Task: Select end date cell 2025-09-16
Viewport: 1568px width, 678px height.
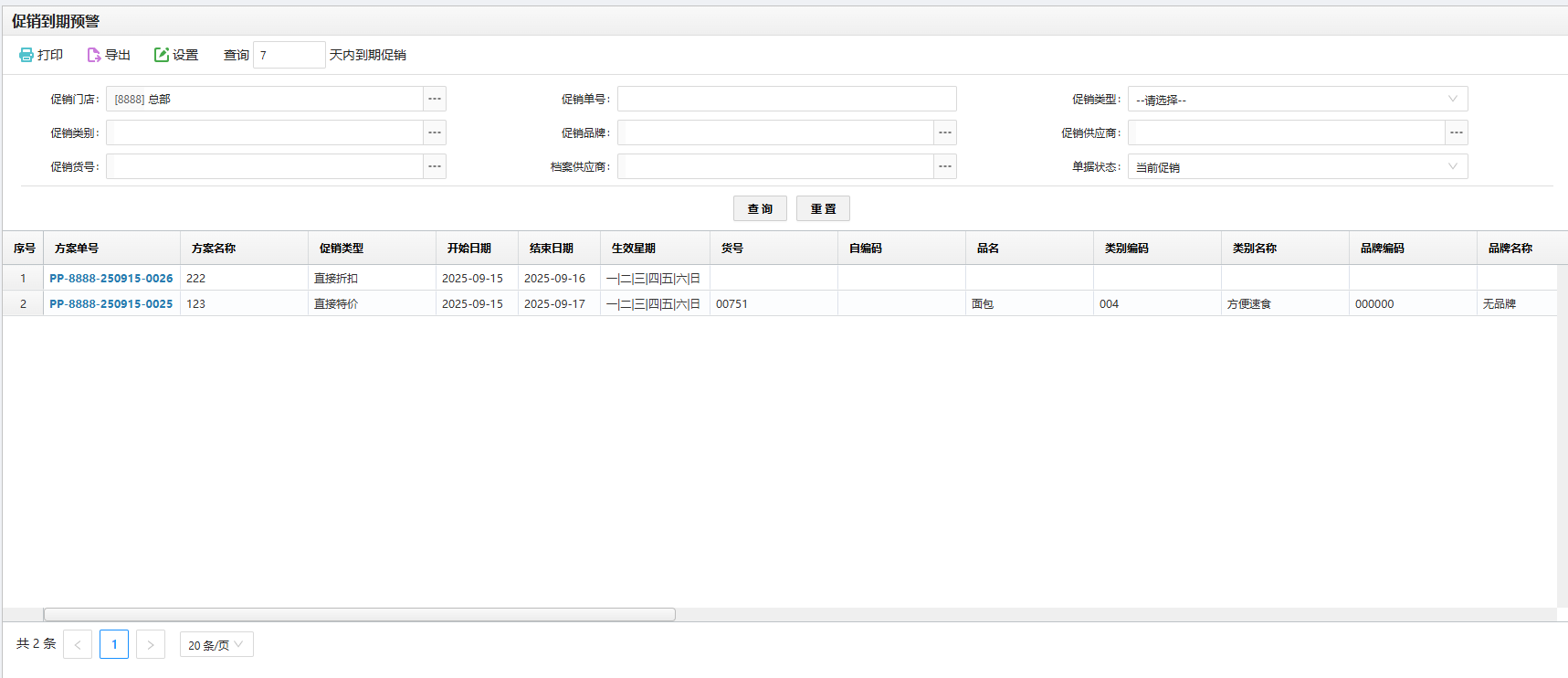Action: point(559,278)
